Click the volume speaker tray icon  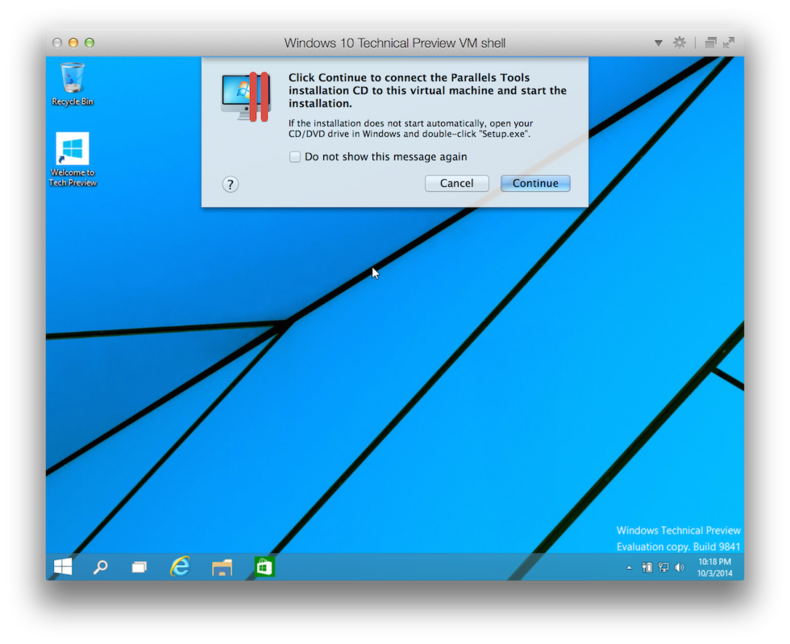(x=680, y=567)
